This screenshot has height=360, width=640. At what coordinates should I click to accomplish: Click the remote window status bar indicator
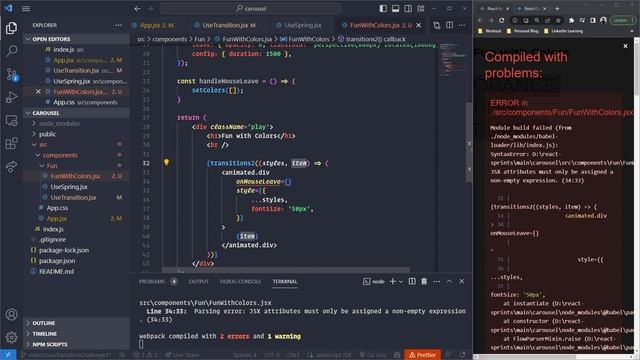(8, 355)
